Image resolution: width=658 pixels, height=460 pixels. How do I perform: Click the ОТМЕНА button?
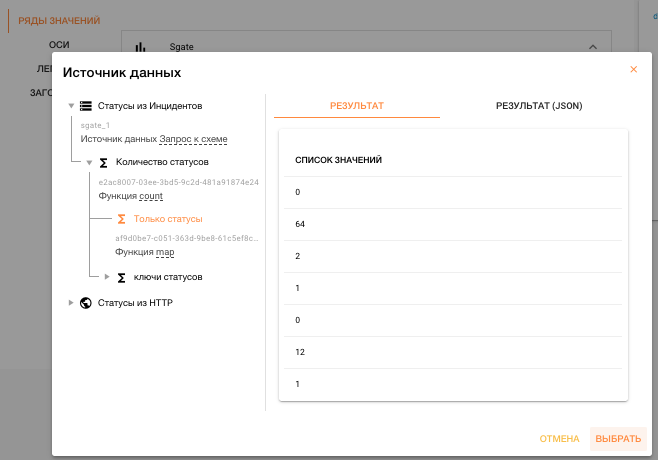pyautogui.click(x=559, y=439)
